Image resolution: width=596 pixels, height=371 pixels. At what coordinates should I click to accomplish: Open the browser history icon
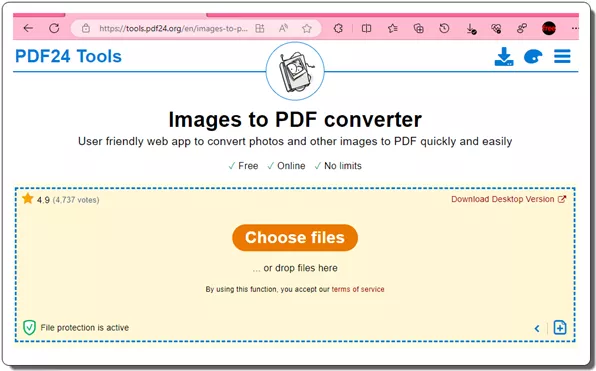[444, 29]
